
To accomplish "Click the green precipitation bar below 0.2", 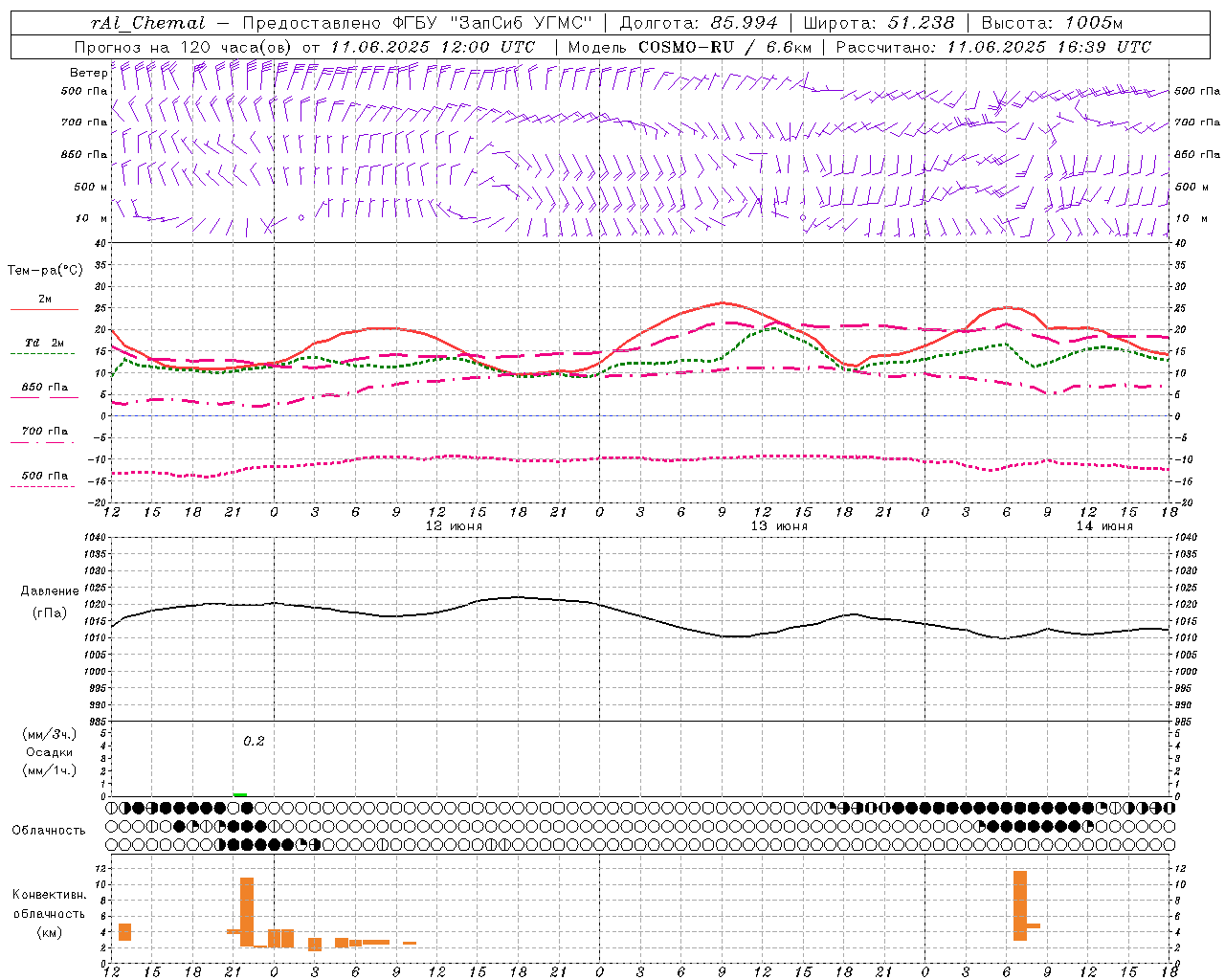I will 240,794.
